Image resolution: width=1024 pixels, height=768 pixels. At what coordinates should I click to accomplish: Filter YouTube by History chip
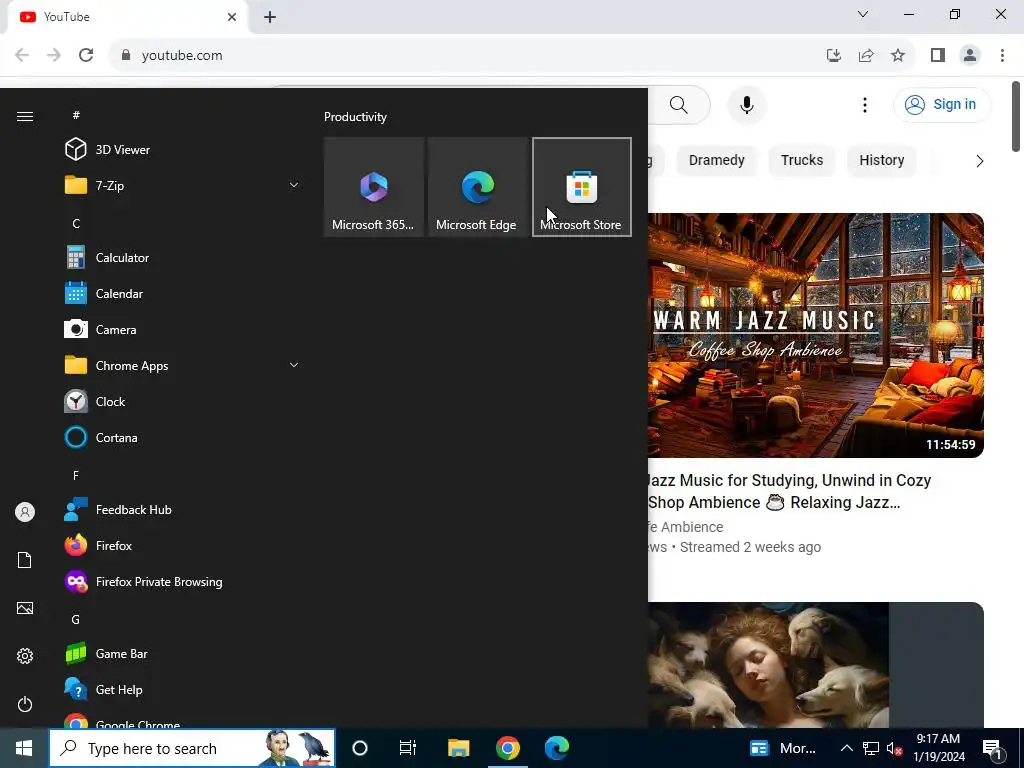pos(882,161)
